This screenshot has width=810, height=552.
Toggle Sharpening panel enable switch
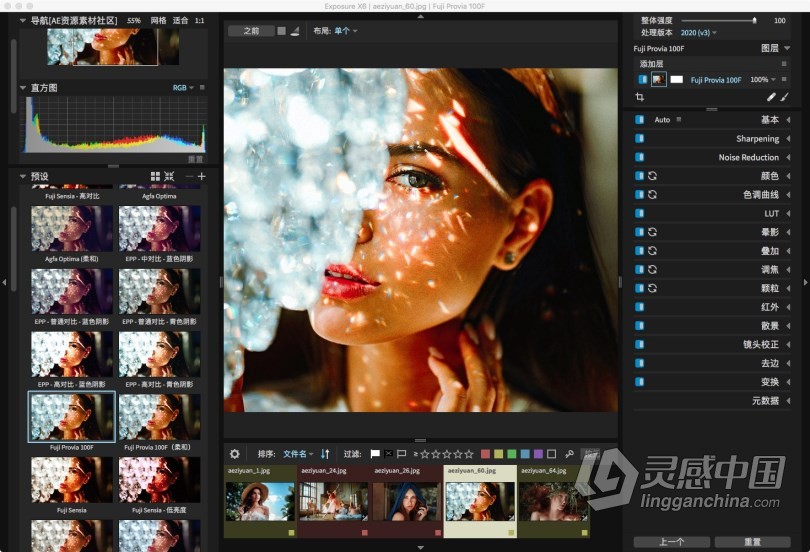(640, 138)
